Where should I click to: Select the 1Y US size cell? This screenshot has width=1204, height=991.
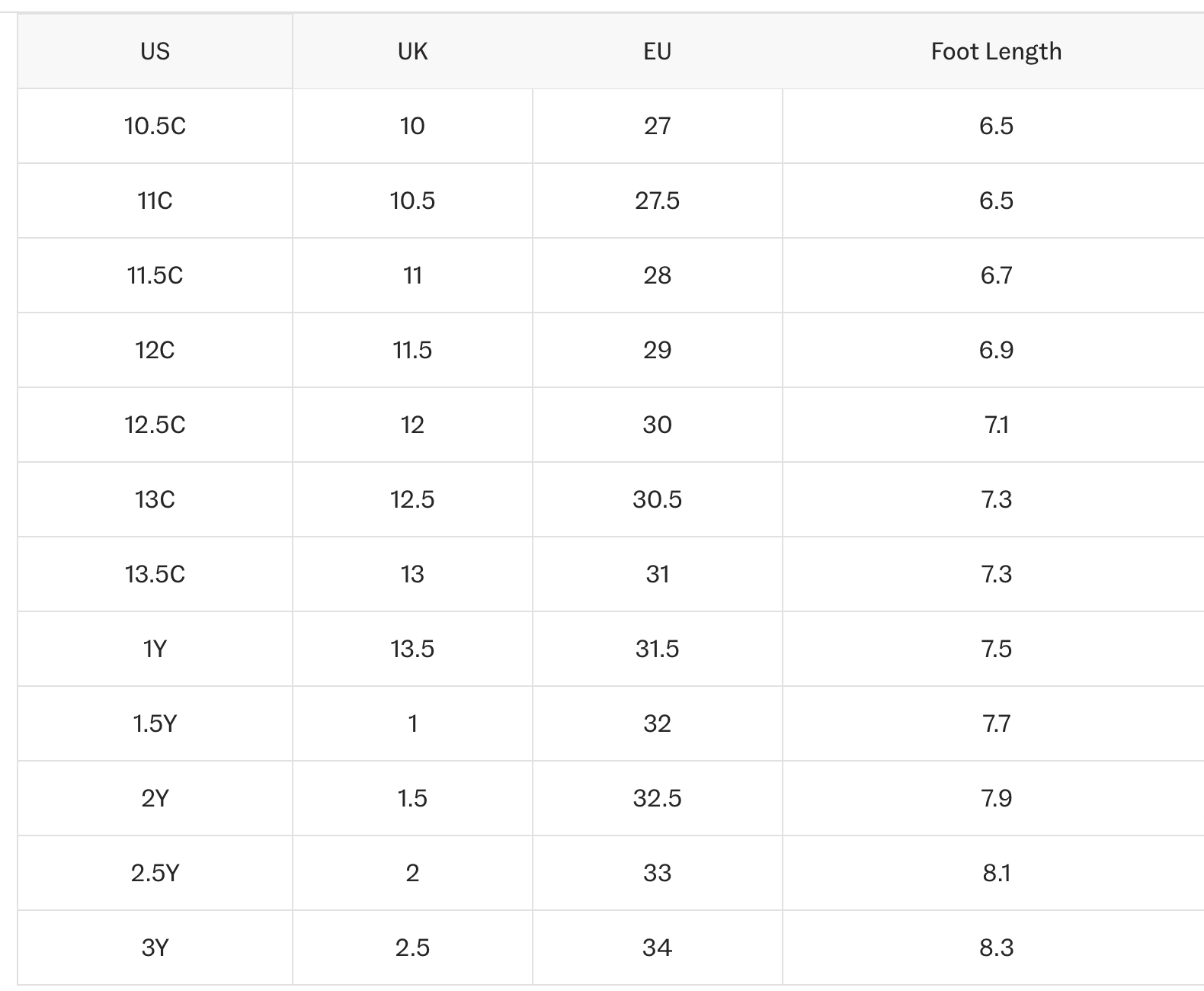click(155, 649)
